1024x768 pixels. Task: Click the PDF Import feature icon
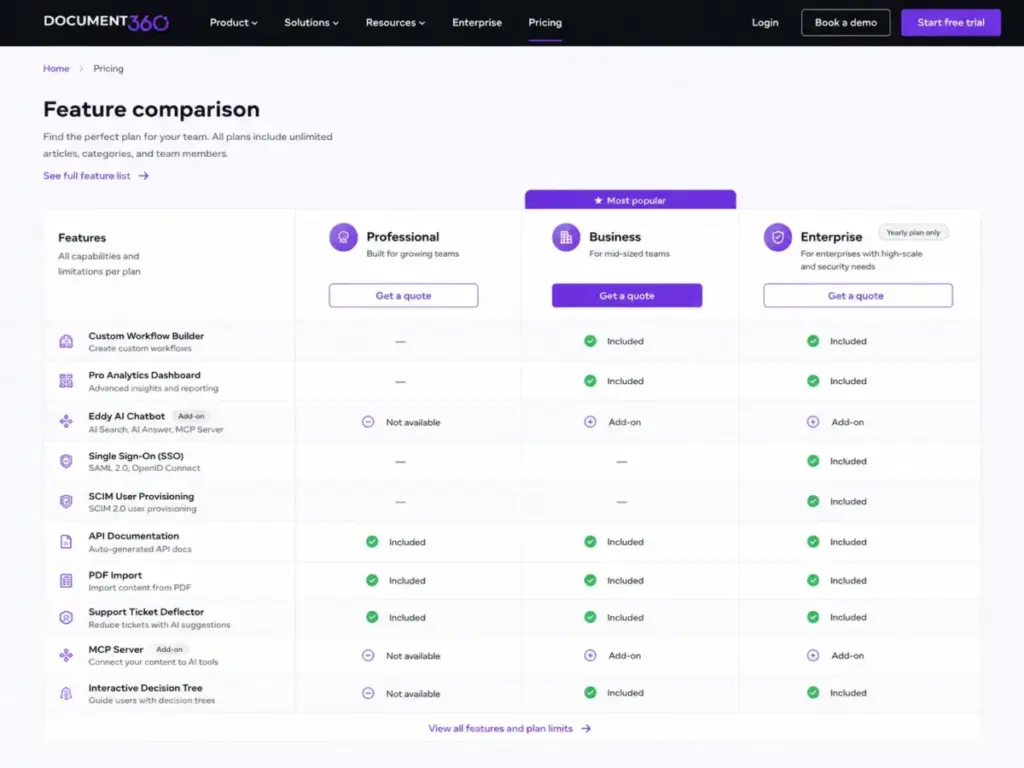point(66,581)
